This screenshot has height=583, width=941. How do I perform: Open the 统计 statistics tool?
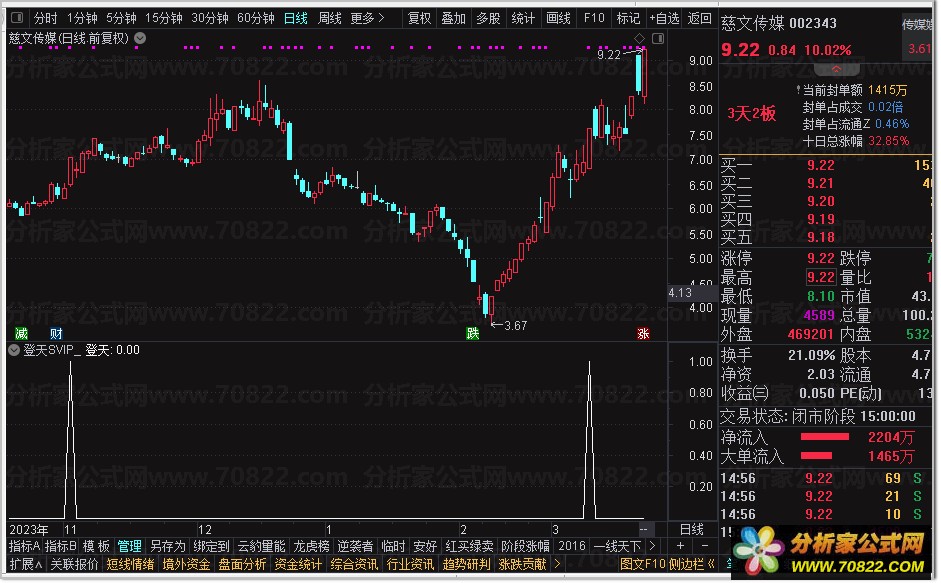point(523,19)
